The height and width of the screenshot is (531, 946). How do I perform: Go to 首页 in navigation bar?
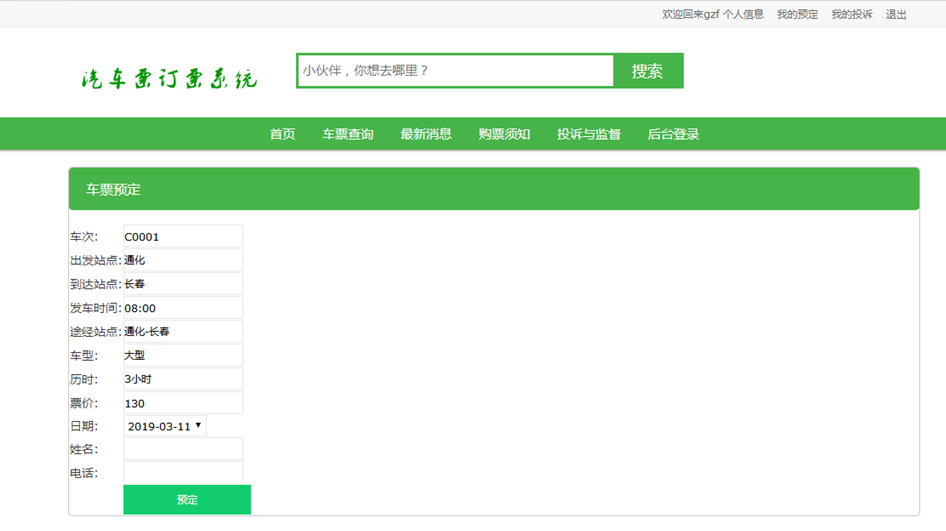[282, 134]
